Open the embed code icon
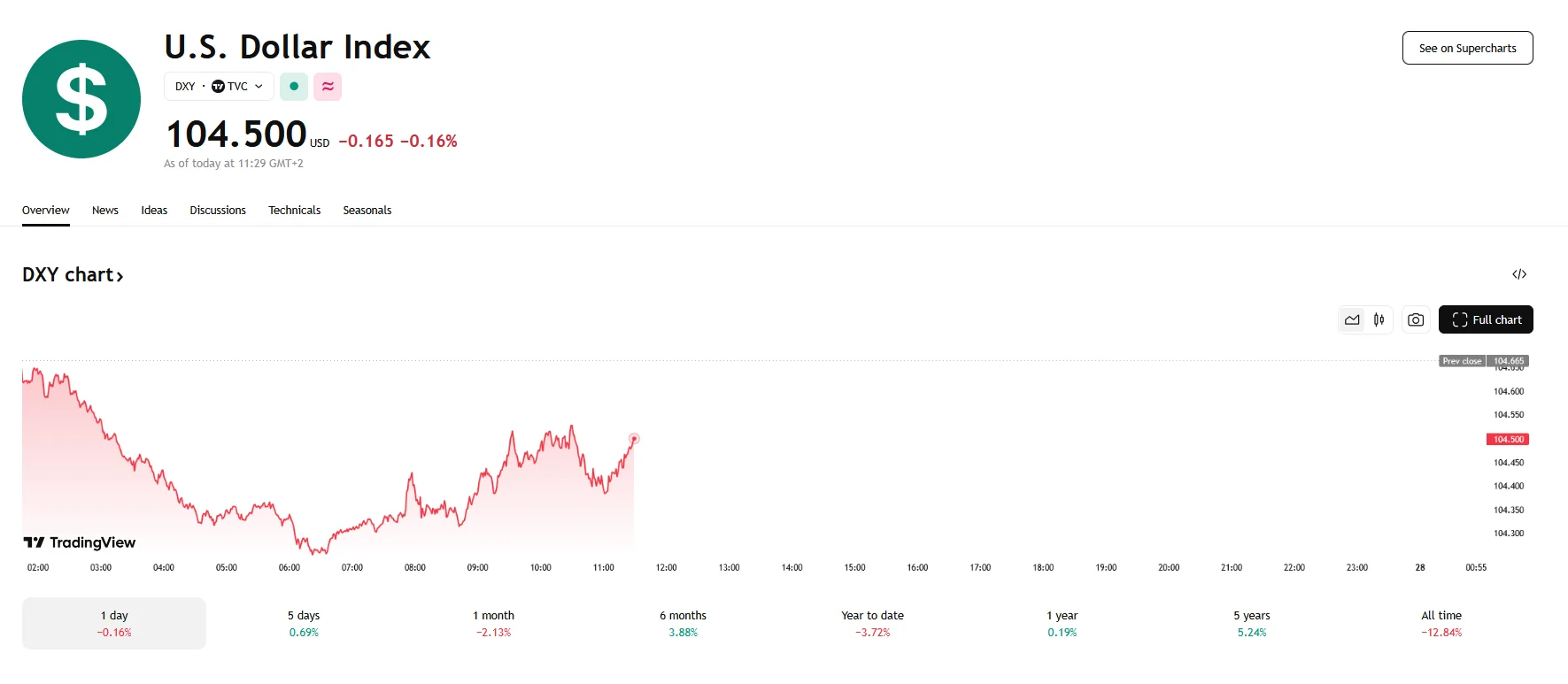 tap(1519, 274)
